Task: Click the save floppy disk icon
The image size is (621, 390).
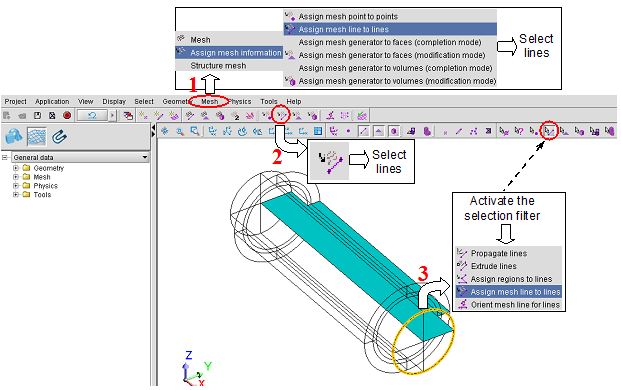Action: (x=37, y=115)
